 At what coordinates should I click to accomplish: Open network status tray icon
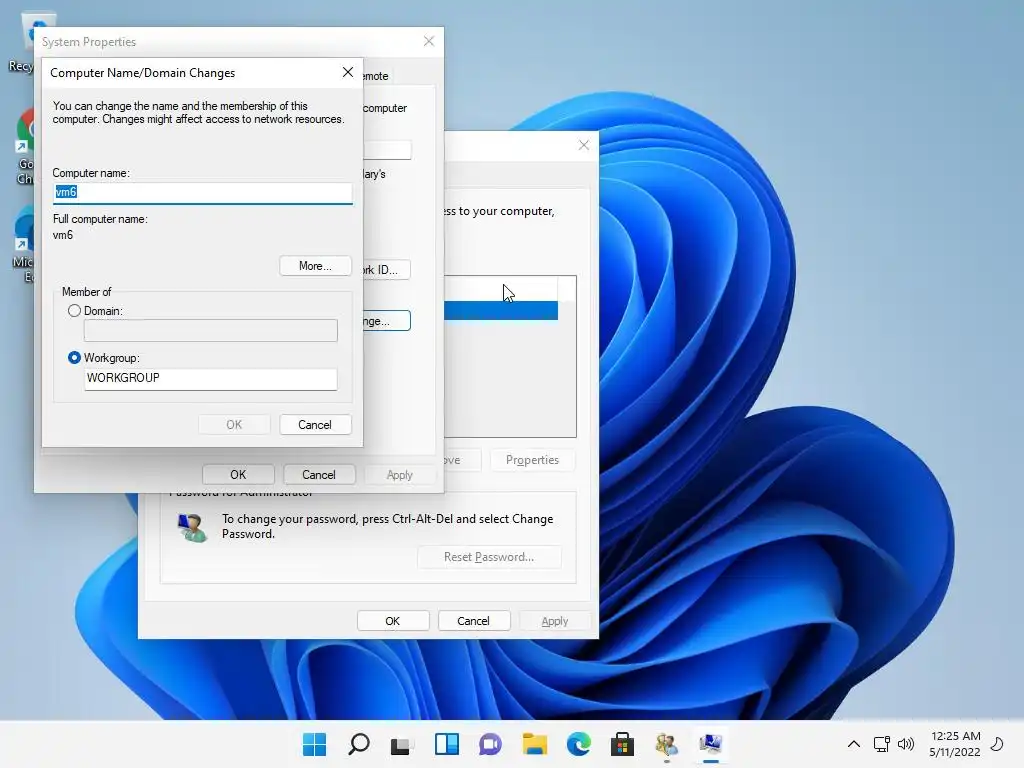(x=882, y=744)
